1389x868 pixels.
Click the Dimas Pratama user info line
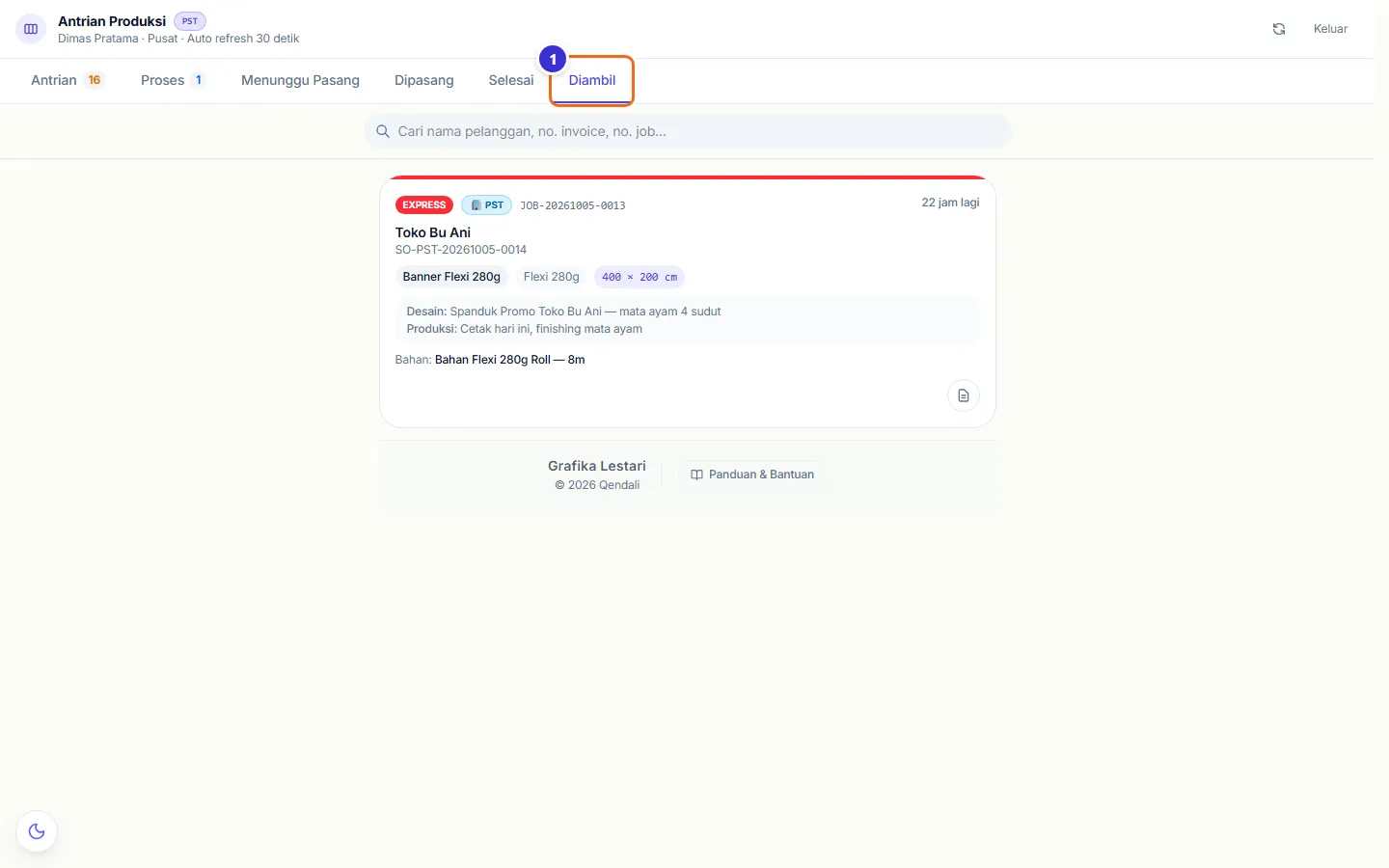coord(178,39)
